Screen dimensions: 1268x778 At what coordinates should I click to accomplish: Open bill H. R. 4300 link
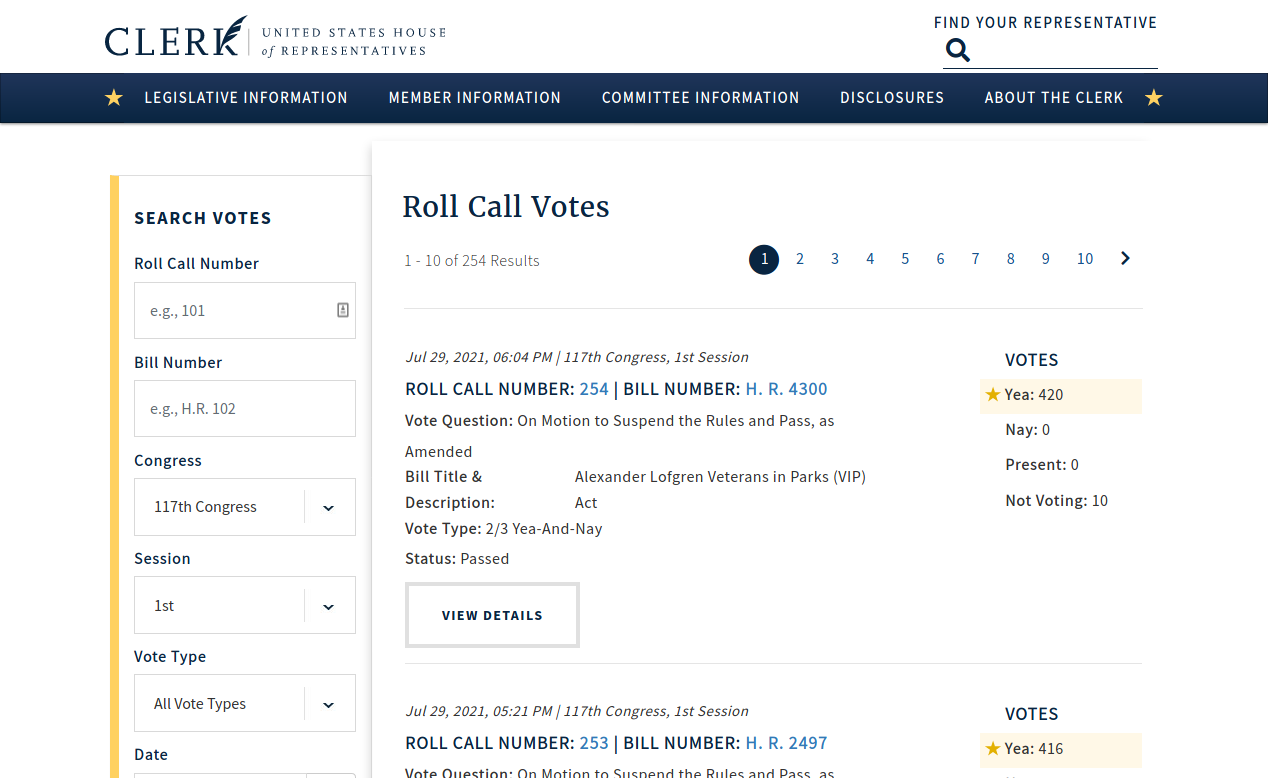coord(787,389)
